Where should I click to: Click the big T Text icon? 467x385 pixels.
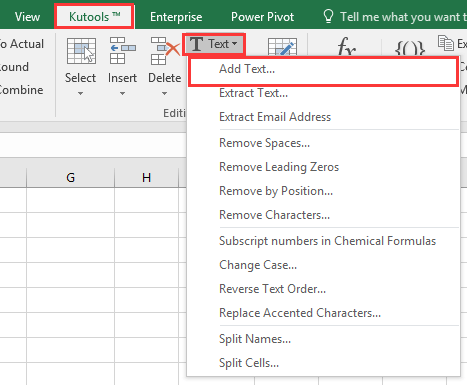(196, 44)
